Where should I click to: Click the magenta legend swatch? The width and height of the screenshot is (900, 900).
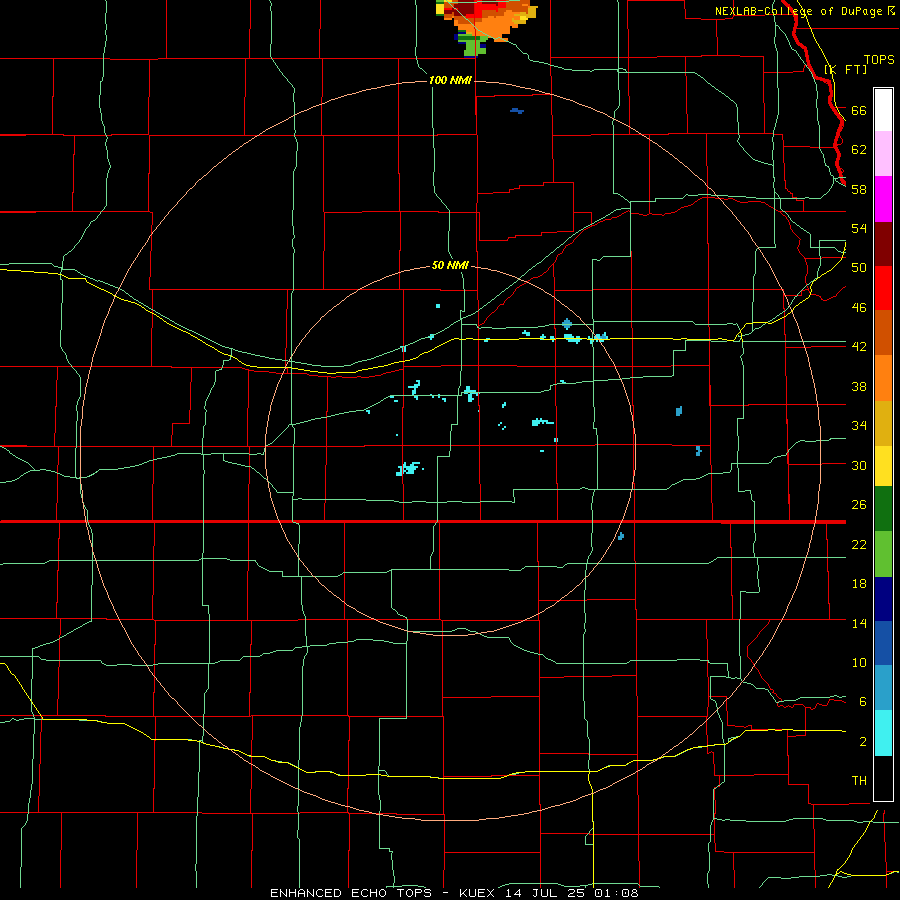point(883,199)
